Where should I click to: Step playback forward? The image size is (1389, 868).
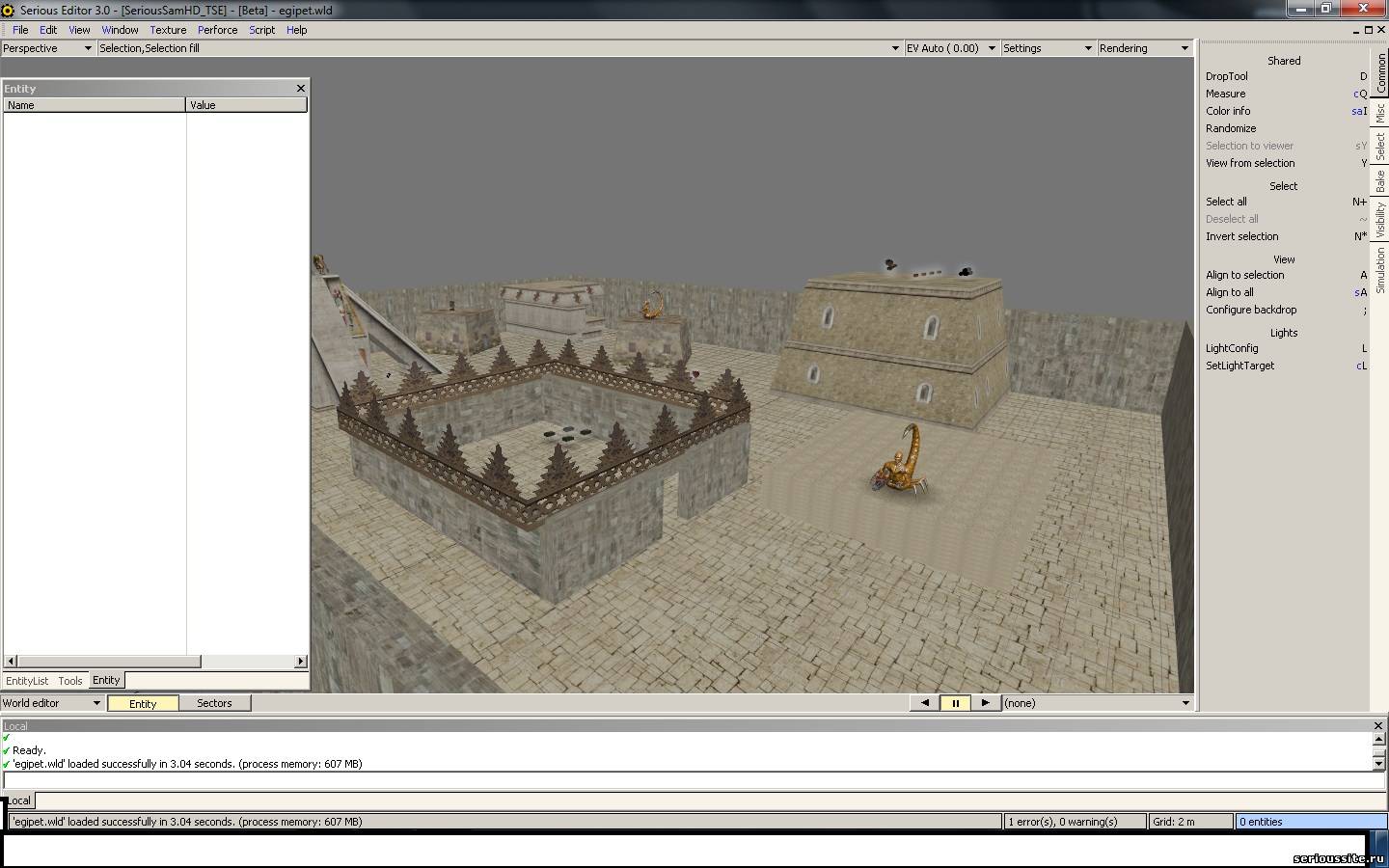(x=985, y=703)
